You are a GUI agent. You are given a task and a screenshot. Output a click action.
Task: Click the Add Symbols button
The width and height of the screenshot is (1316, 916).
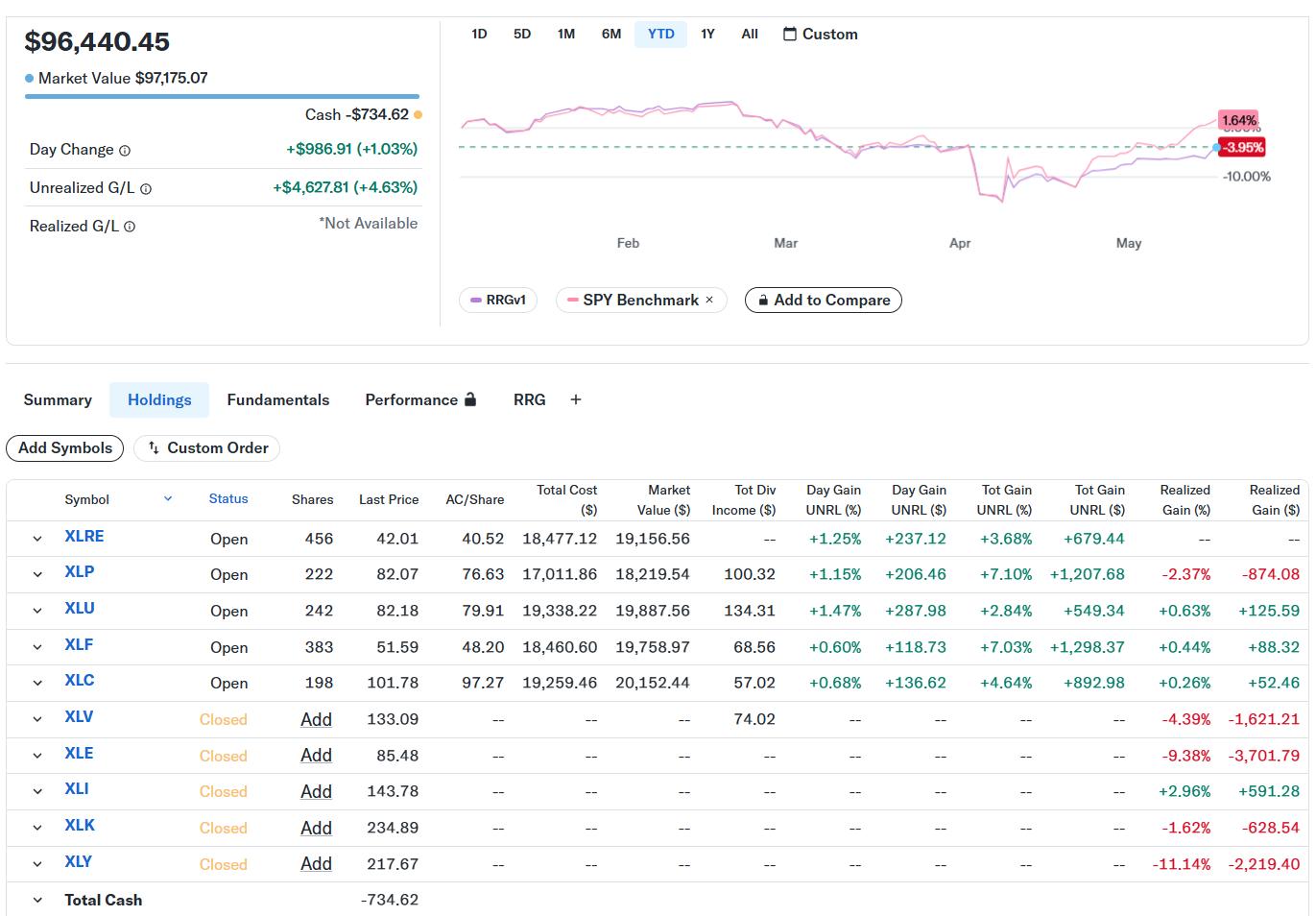click(65, 447)
